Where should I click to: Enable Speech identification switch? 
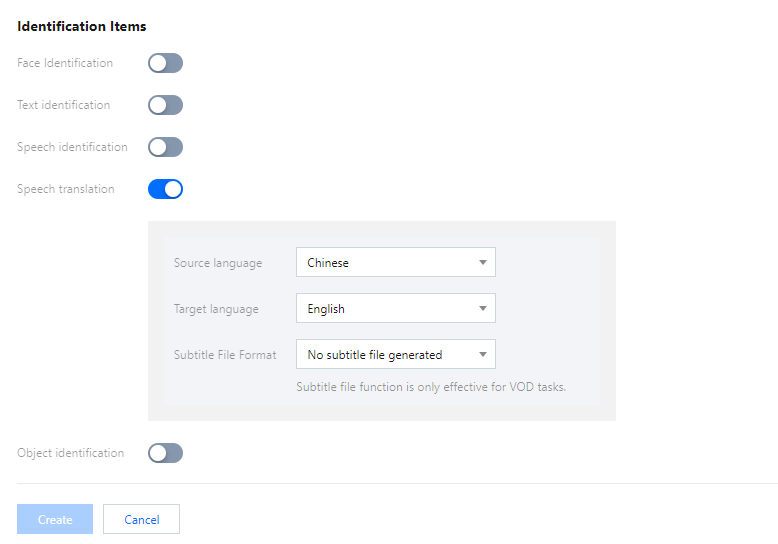tap(165, 147)
